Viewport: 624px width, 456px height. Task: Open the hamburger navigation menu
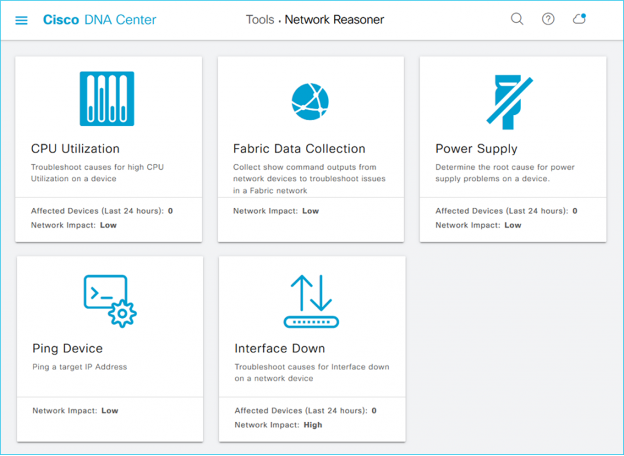(x=21, y=20)
